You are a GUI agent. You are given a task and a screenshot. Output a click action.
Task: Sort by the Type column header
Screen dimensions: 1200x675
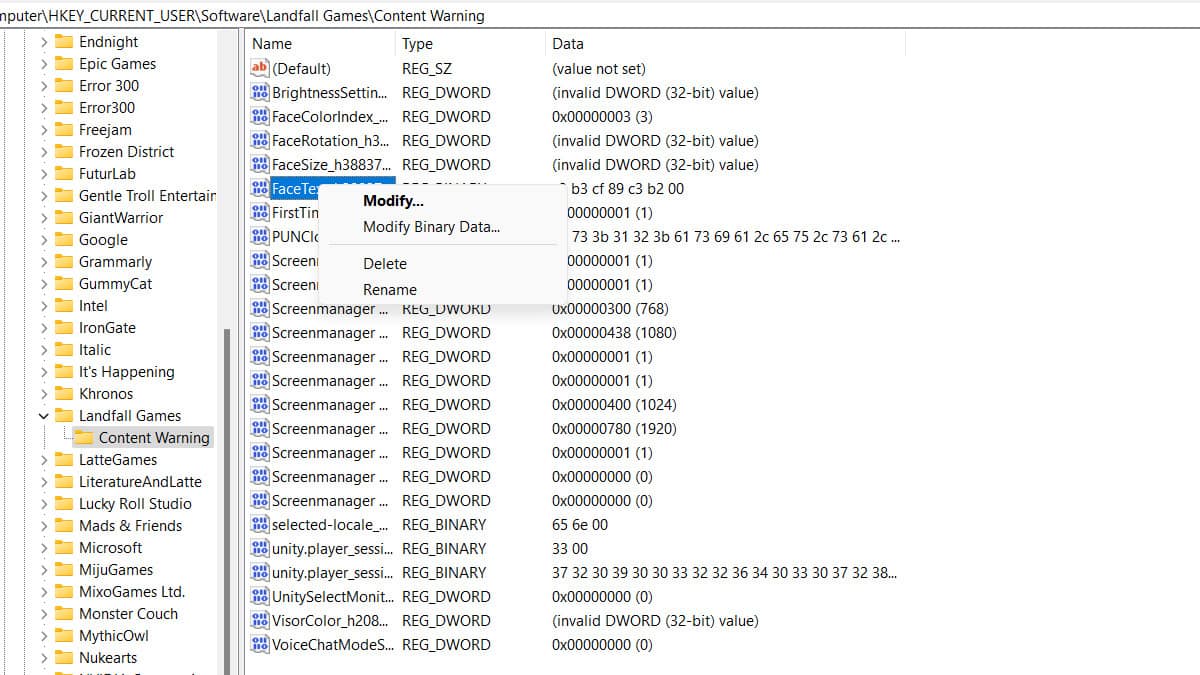[470, 44]
